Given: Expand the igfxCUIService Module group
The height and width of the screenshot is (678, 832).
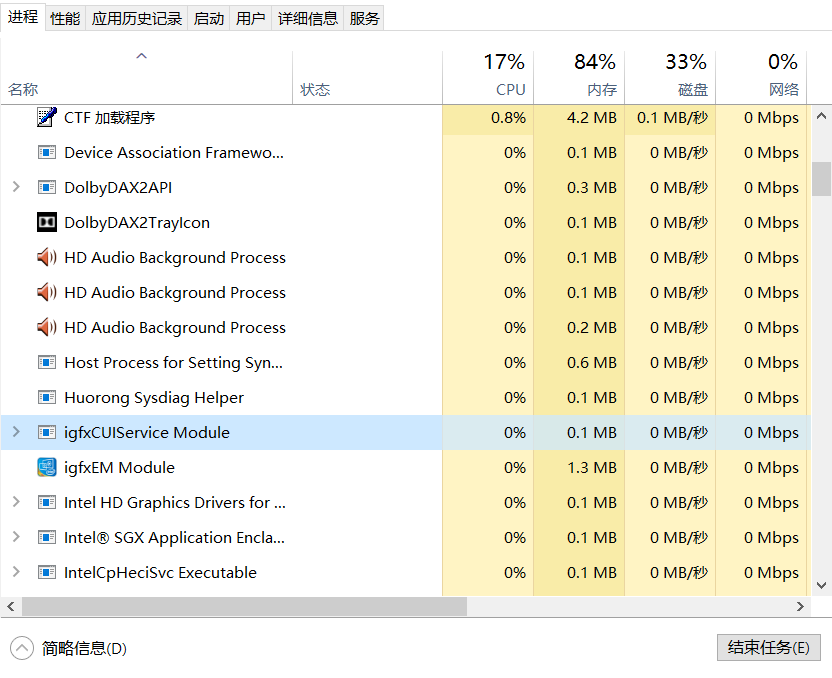Looking at the screenshot, I should pyautogui.click(x=16, y=432).
